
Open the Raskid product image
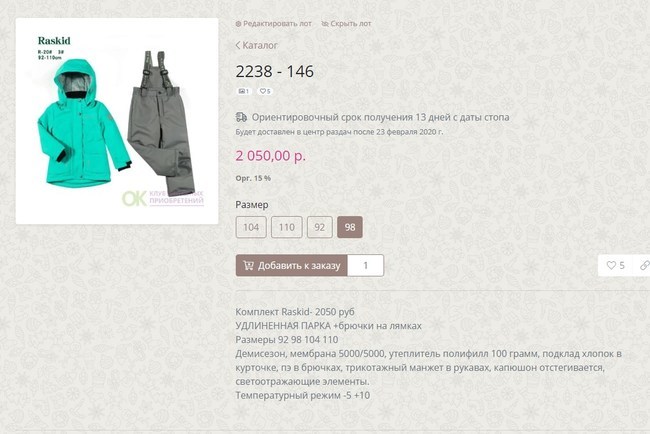117,121
